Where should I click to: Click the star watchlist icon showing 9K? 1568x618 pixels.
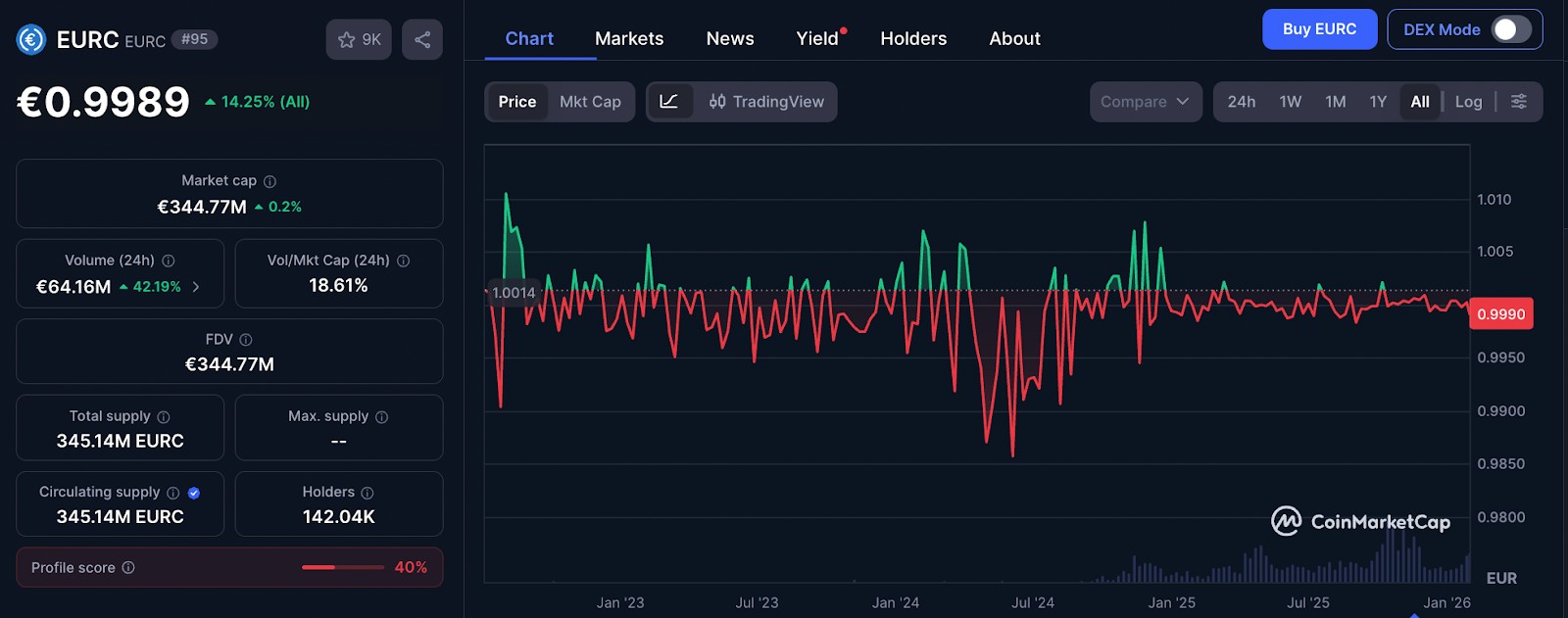point(359,39)
